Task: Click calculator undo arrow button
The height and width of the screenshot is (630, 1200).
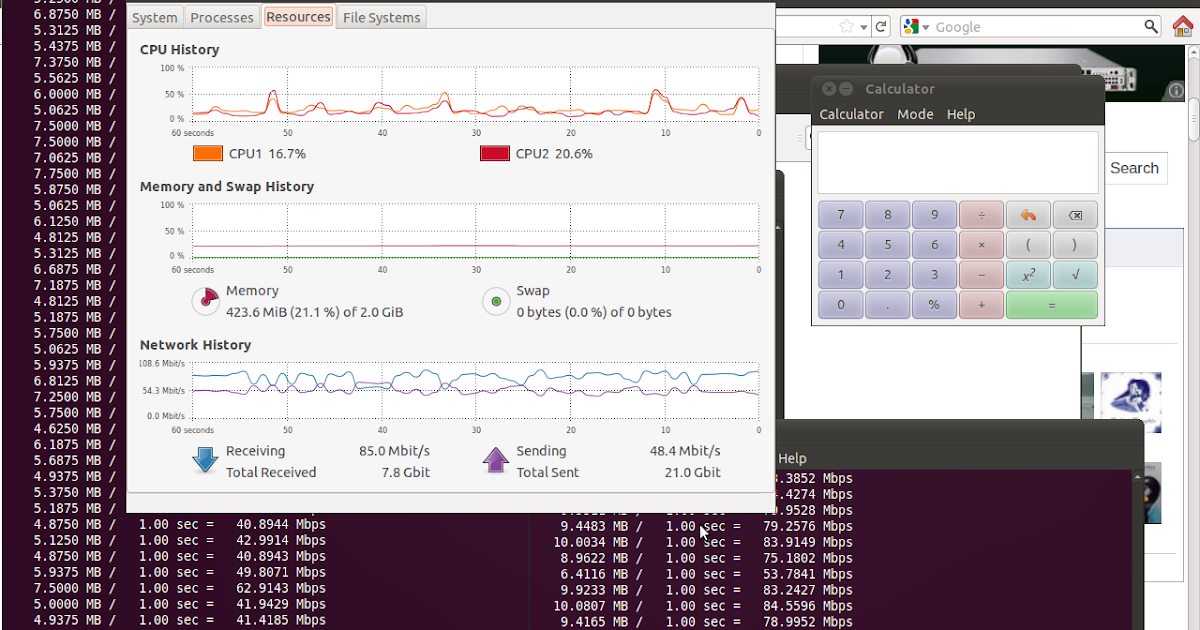Action: pyautogui.click(x=1028, y=215)
